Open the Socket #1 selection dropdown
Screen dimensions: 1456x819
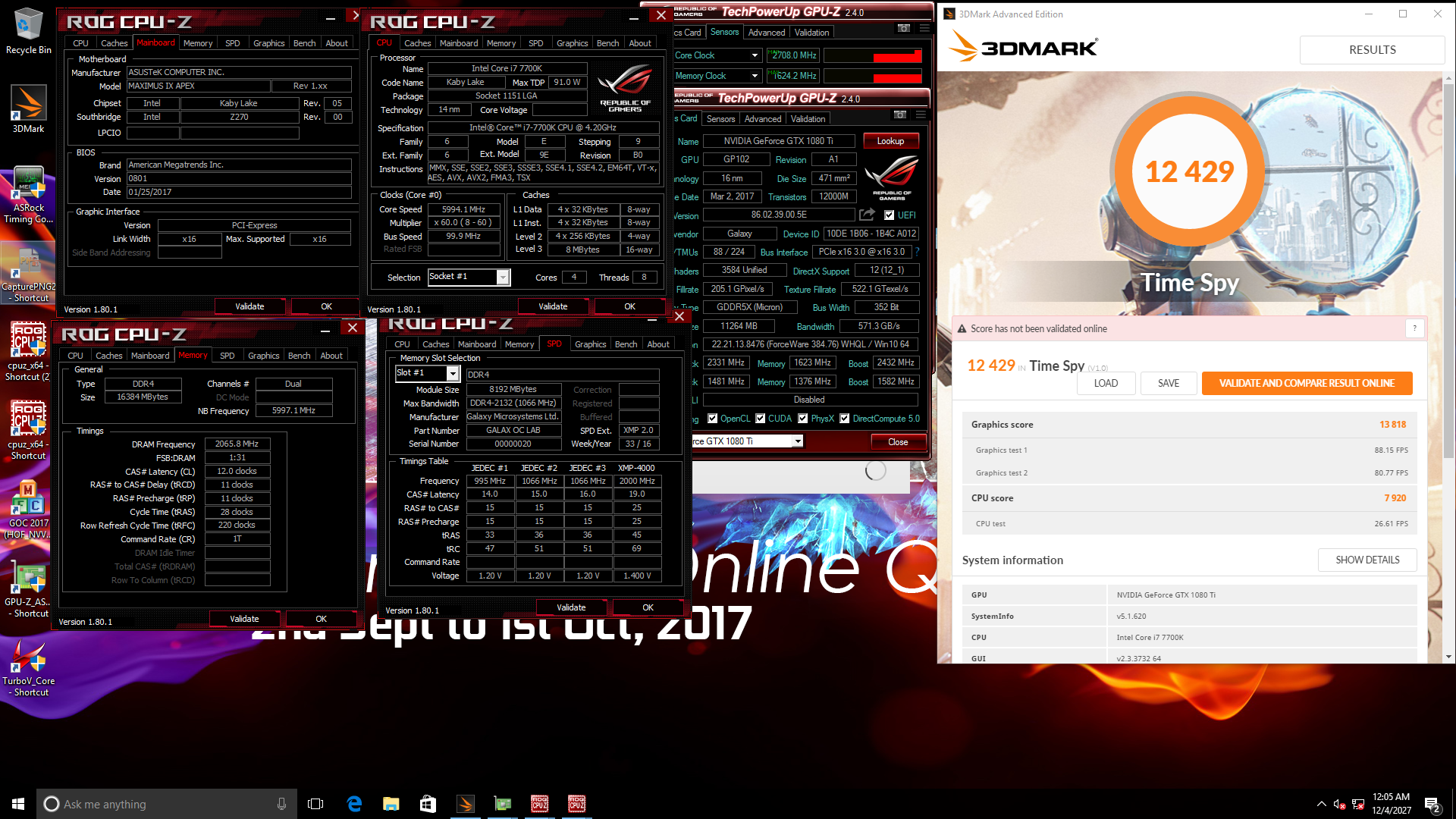pos(502,278)
